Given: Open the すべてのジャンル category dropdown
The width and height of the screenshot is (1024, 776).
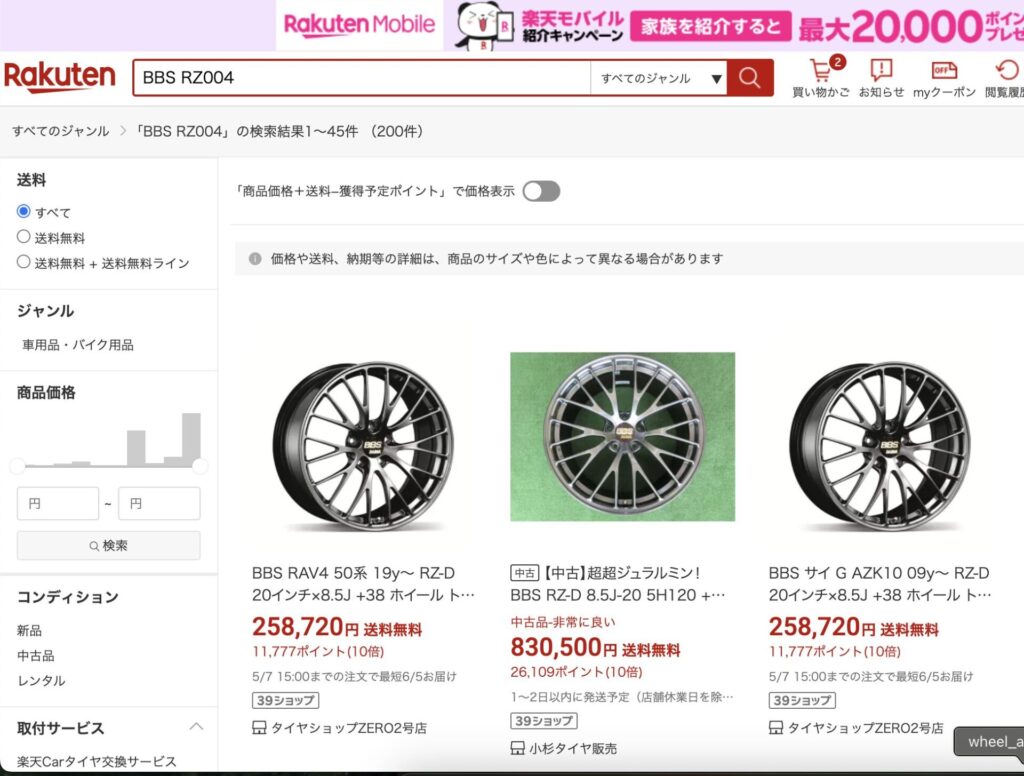Looking at the screenshot, I should (659, 78).
